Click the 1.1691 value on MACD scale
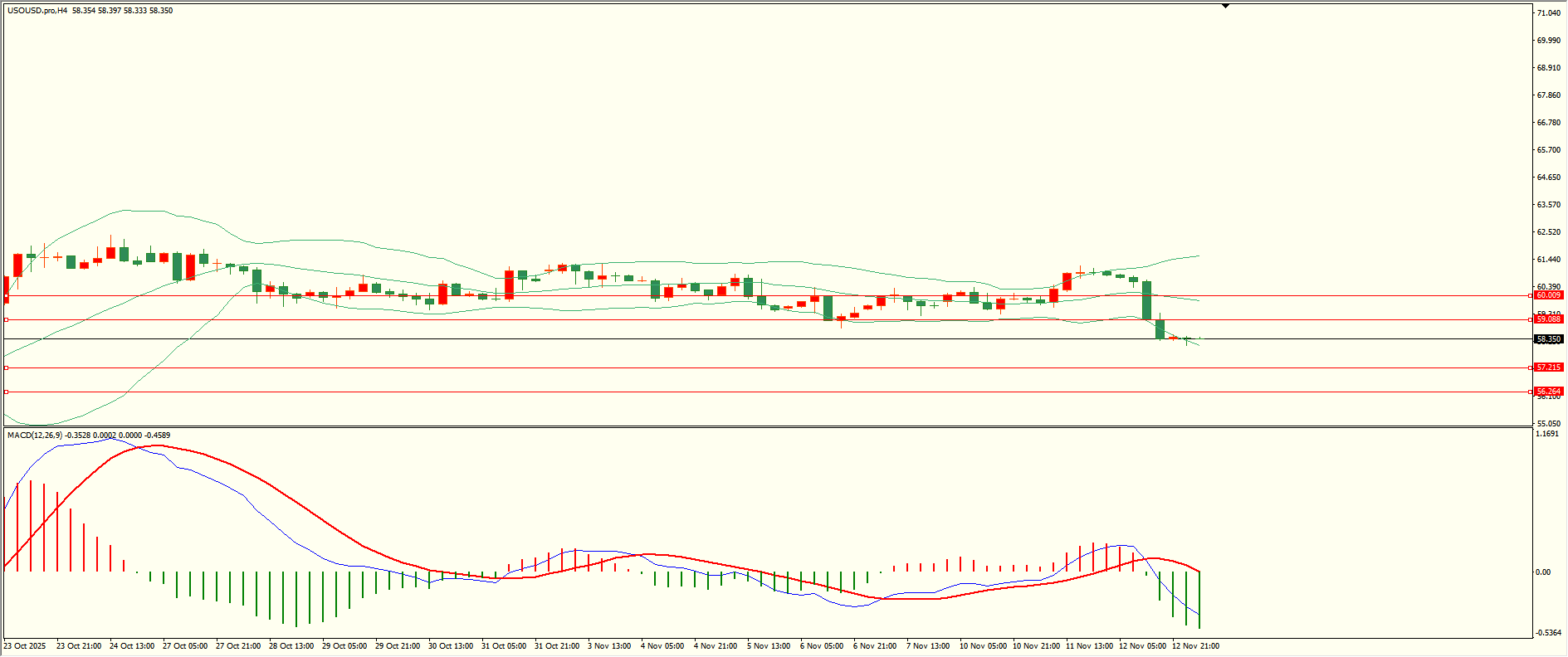Screen dimensions: 1568x657 1547,434
